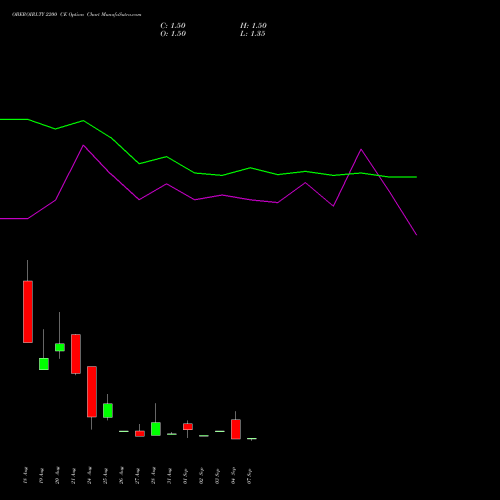Screen dimensions: 500x500
Task: Click the 'L: 1.35' low value
Action: 253,34
